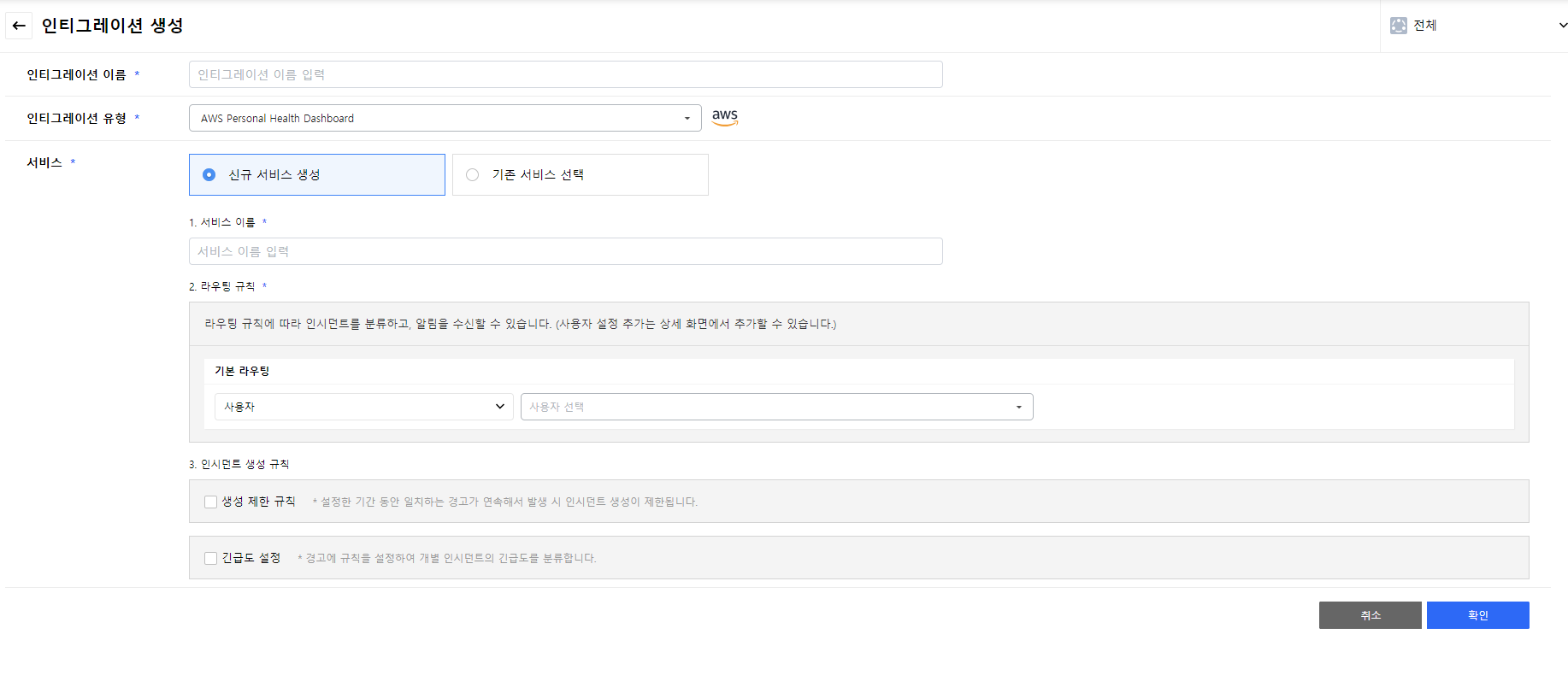
Task: Click the 인티그레이션 생성 page title
Action: coord(112,26)
